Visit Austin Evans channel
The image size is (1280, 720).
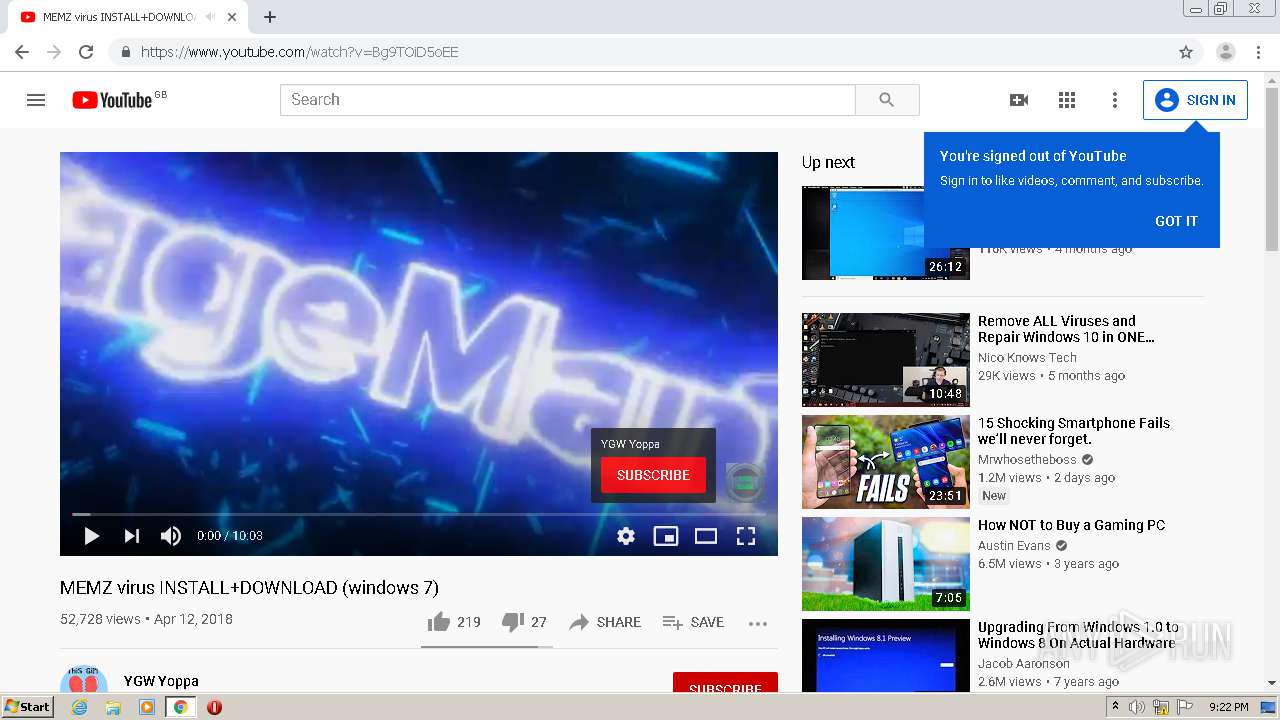[1014, 546]
